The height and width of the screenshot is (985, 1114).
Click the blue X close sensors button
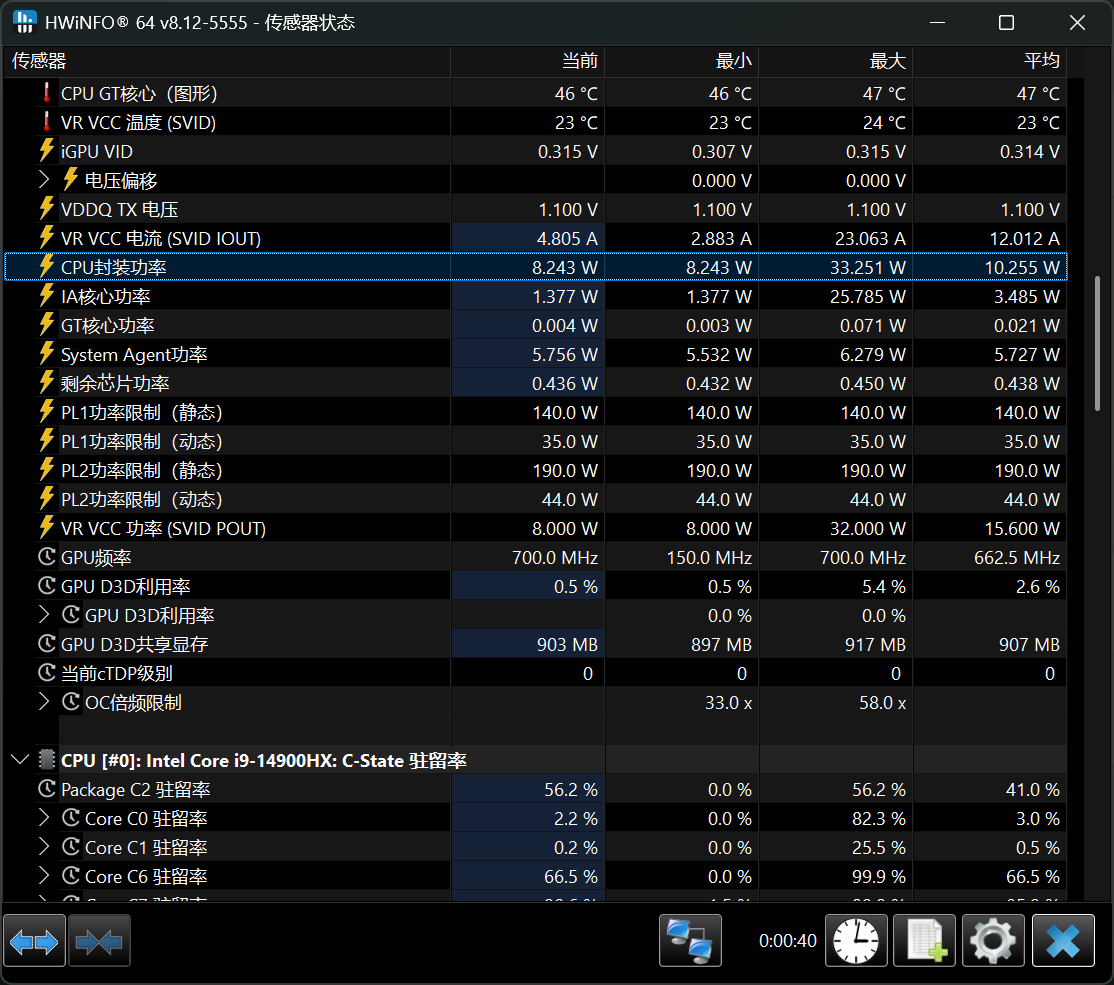pos(1063,942)
